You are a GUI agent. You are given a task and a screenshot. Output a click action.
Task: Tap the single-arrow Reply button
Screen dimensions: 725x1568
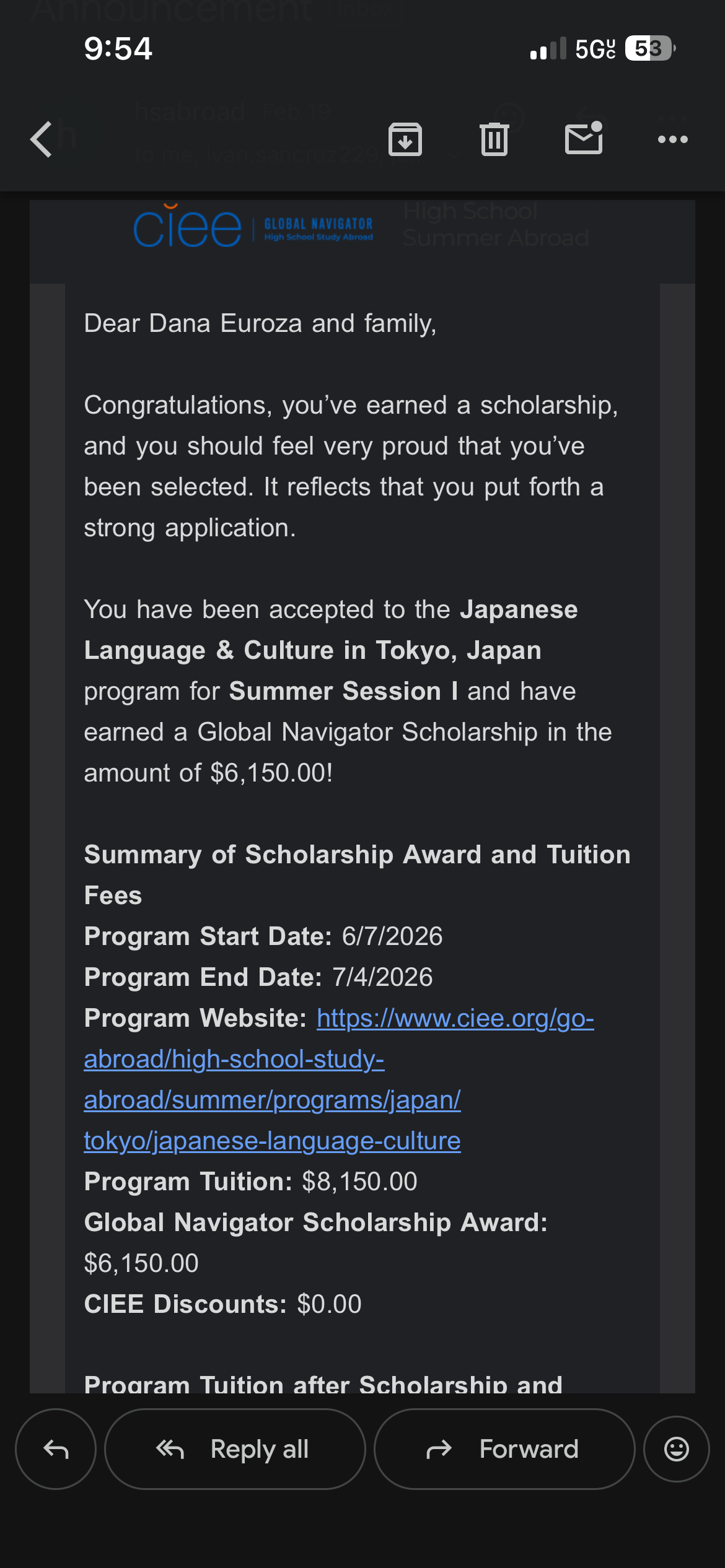[x=56, y=1449]
